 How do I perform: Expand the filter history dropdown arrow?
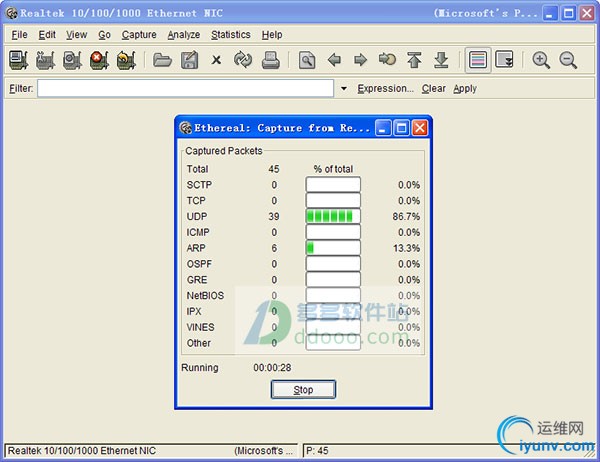point(344,88)
